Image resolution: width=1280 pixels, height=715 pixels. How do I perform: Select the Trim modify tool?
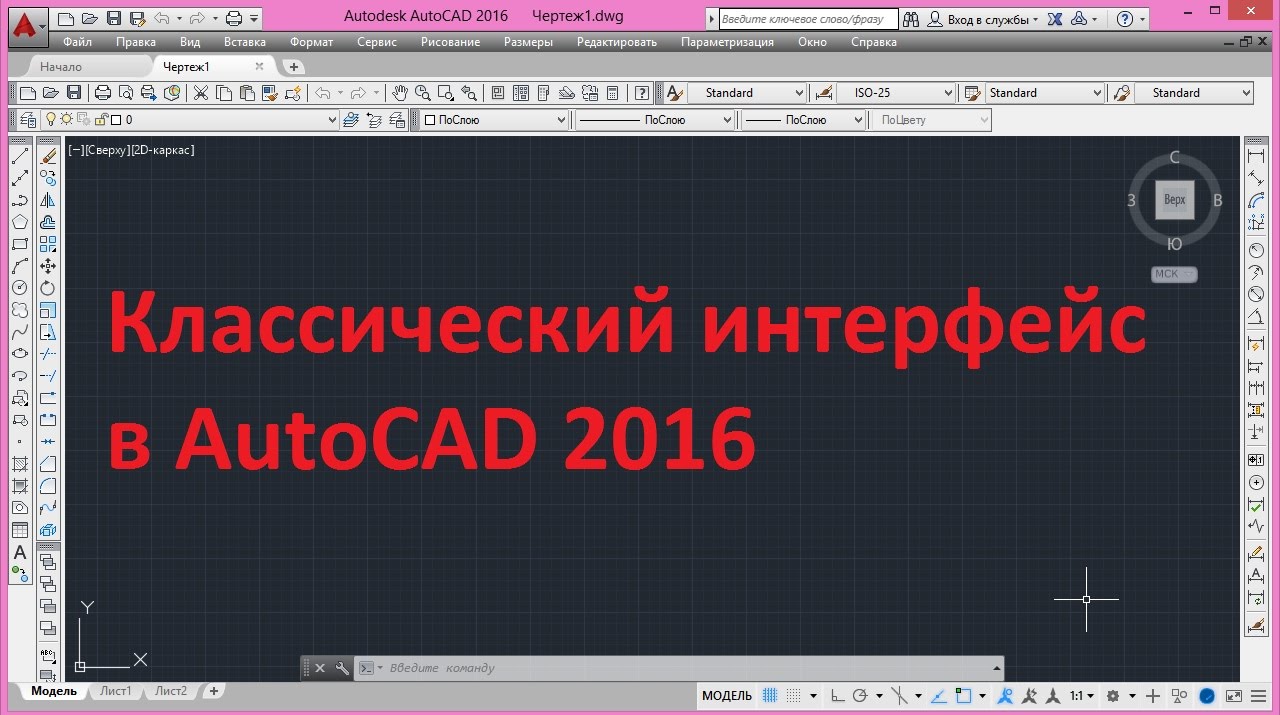coord(48,354)
